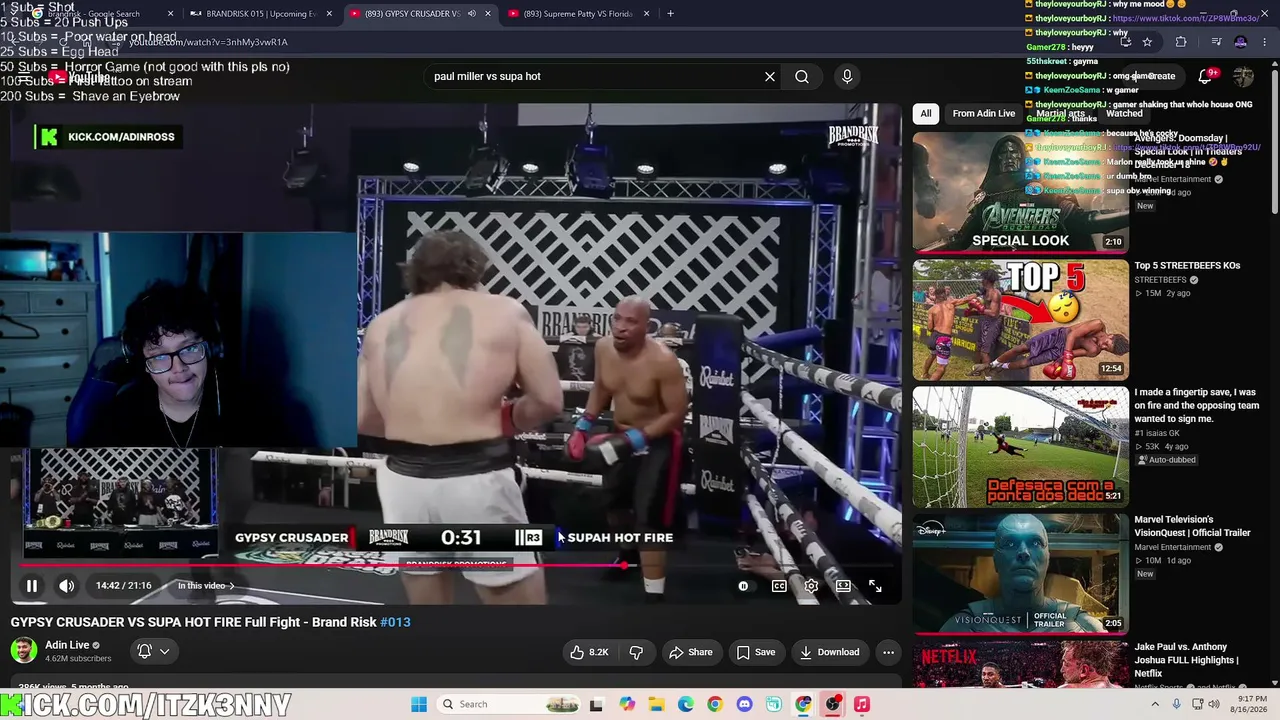The width and height of the screenshot is (1280, 720).
Task: Open YouTube account avatar menu
Action: (x=1243, y=76)
